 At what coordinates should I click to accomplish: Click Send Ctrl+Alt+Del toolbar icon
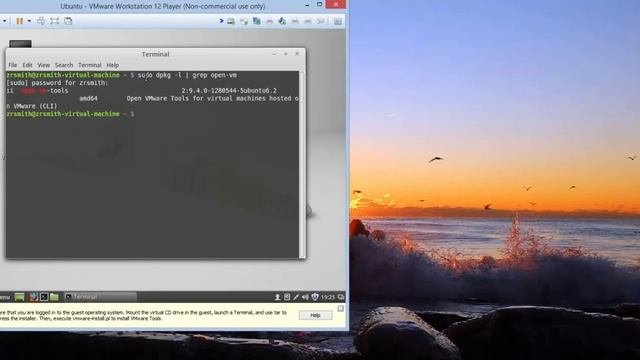(x=41, y=21)
